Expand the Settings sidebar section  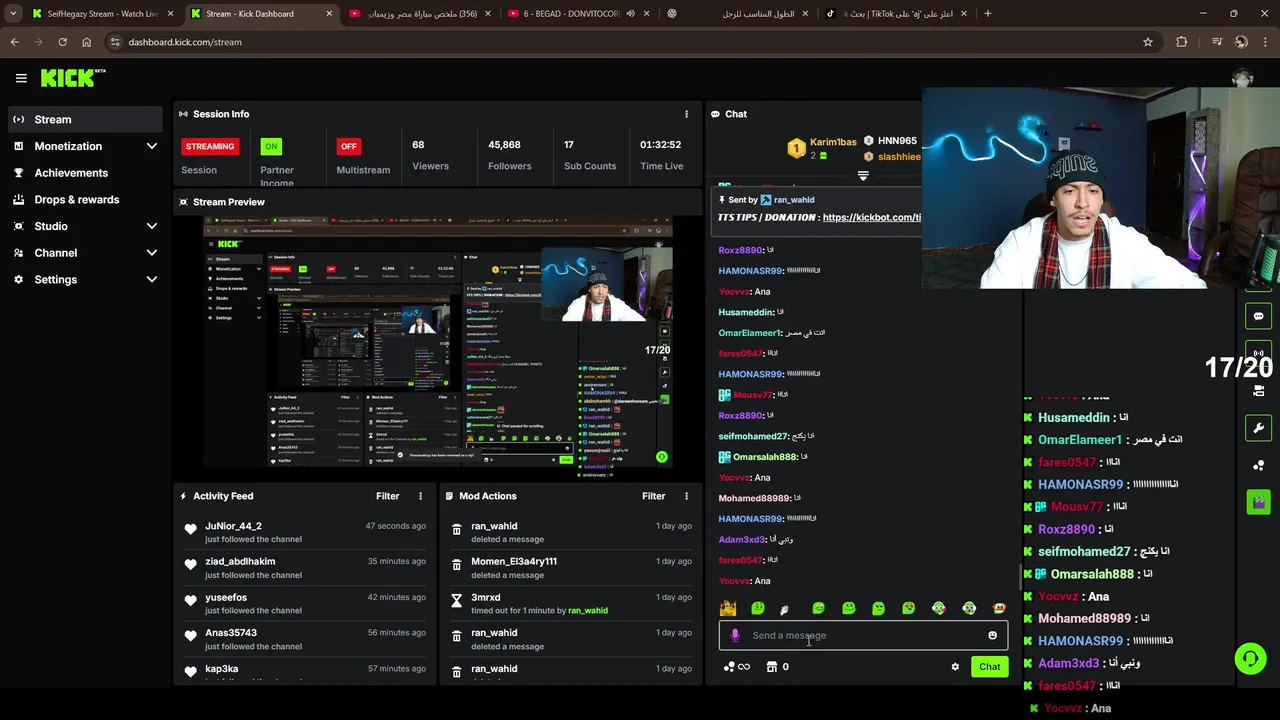coord(152,279)
